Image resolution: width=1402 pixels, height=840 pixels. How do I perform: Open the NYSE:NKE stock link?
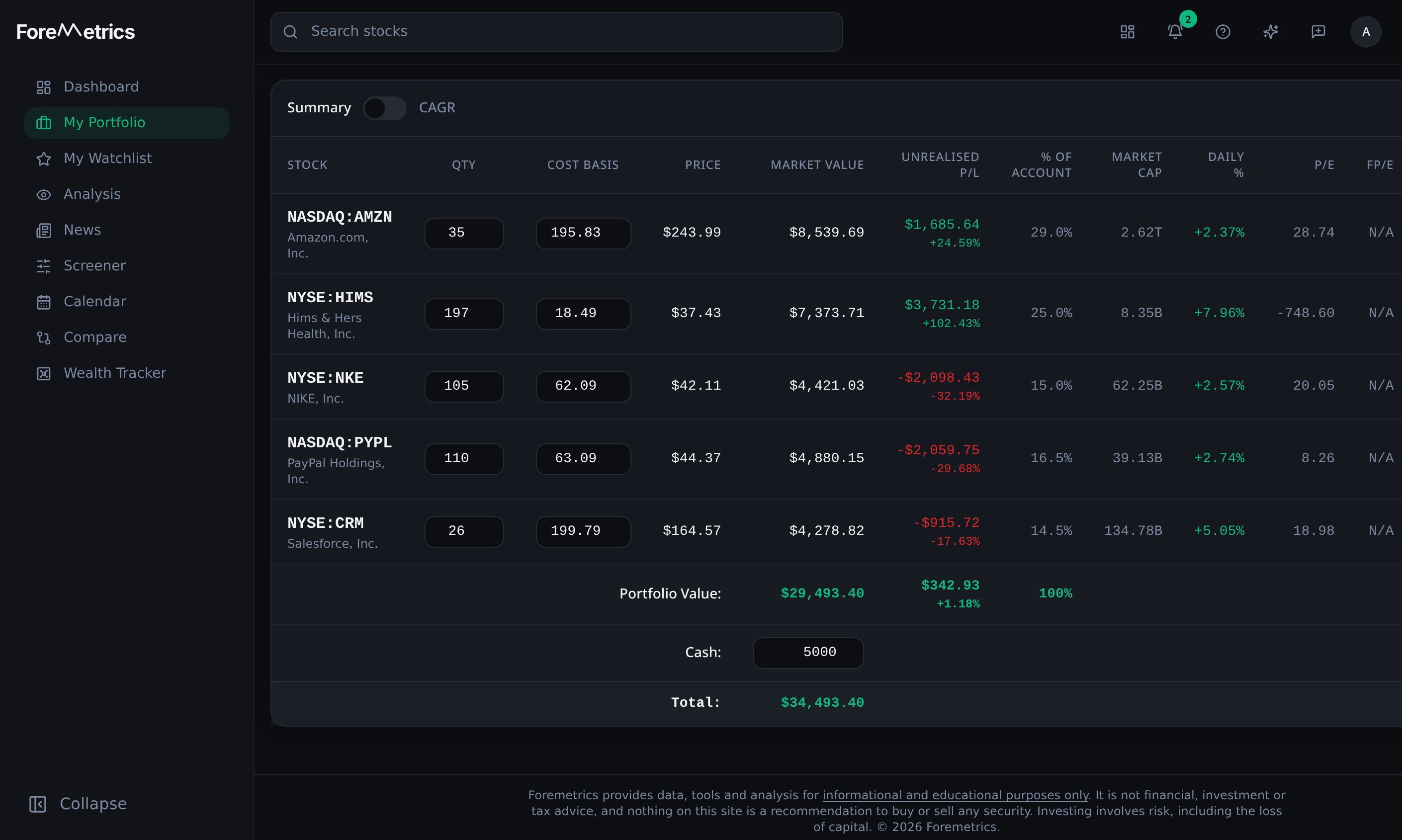pyautogui.click(x=326, y=378)
